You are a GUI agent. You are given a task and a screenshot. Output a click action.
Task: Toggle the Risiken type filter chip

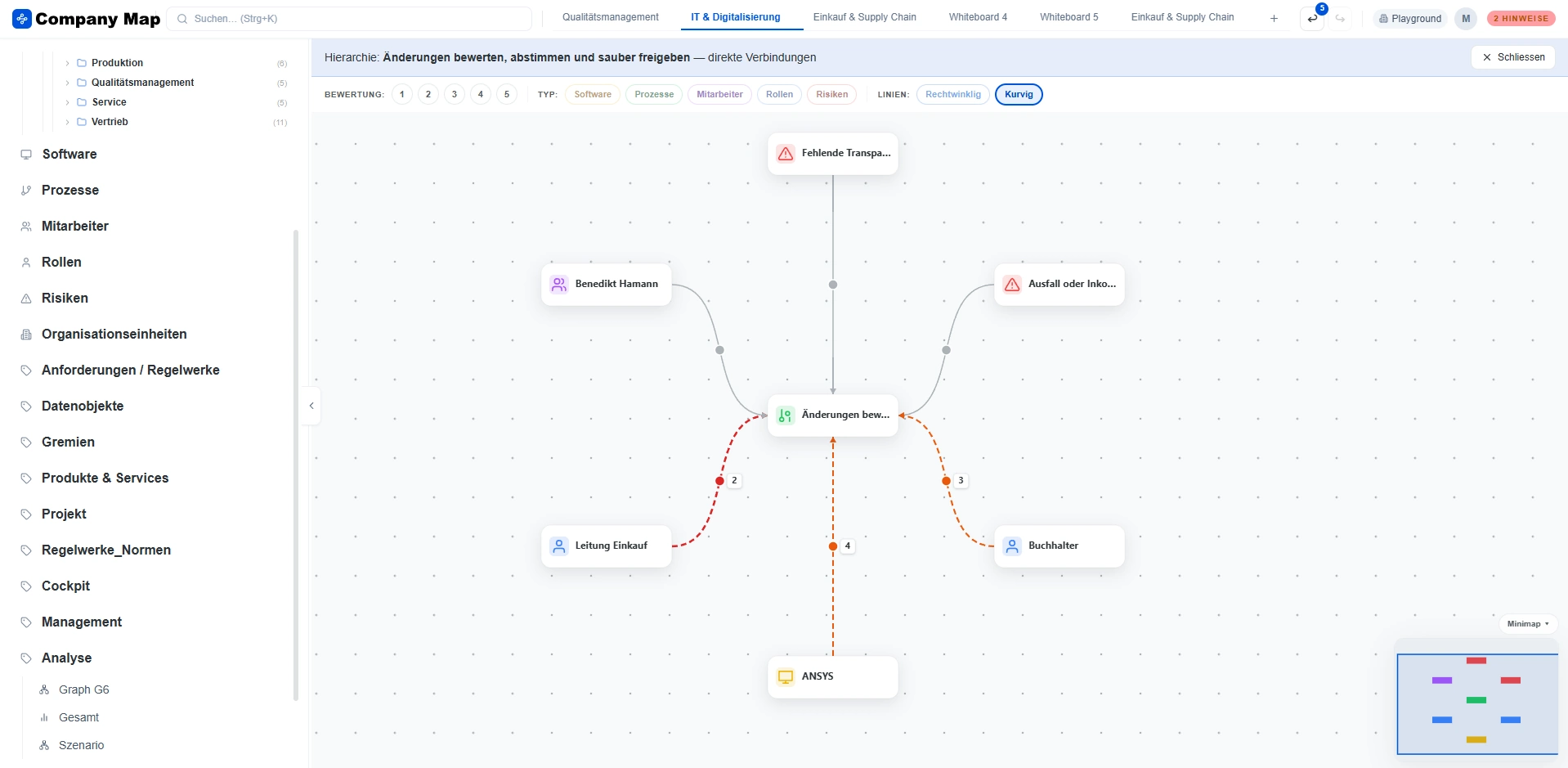pos(832,94)
